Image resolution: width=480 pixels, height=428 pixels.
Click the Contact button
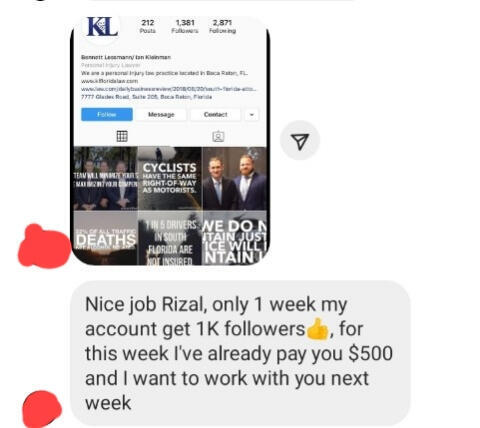coord(215,114)
